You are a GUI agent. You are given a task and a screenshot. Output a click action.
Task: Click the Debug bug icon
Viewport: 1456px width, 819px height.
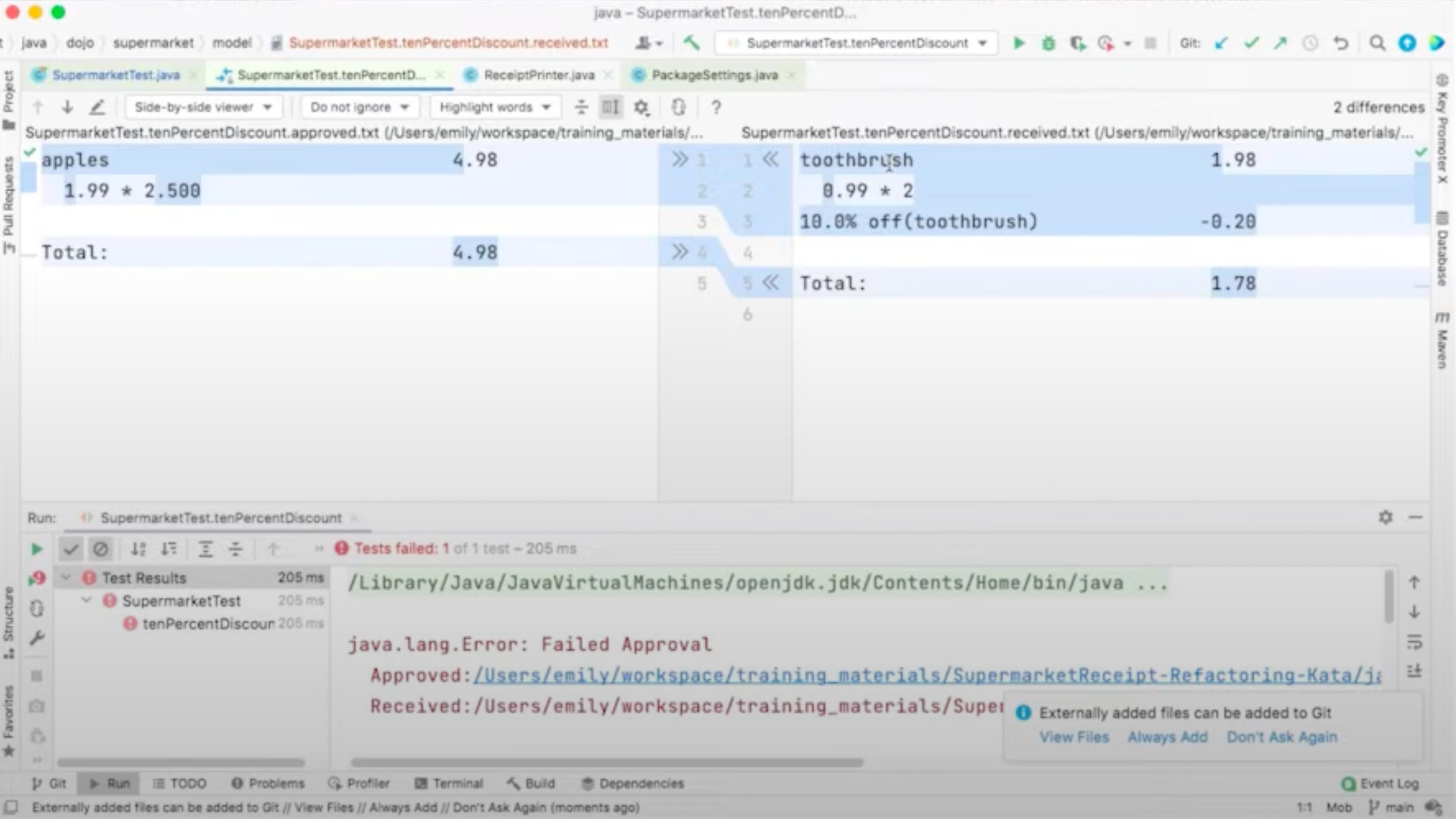click(1048, 43)
